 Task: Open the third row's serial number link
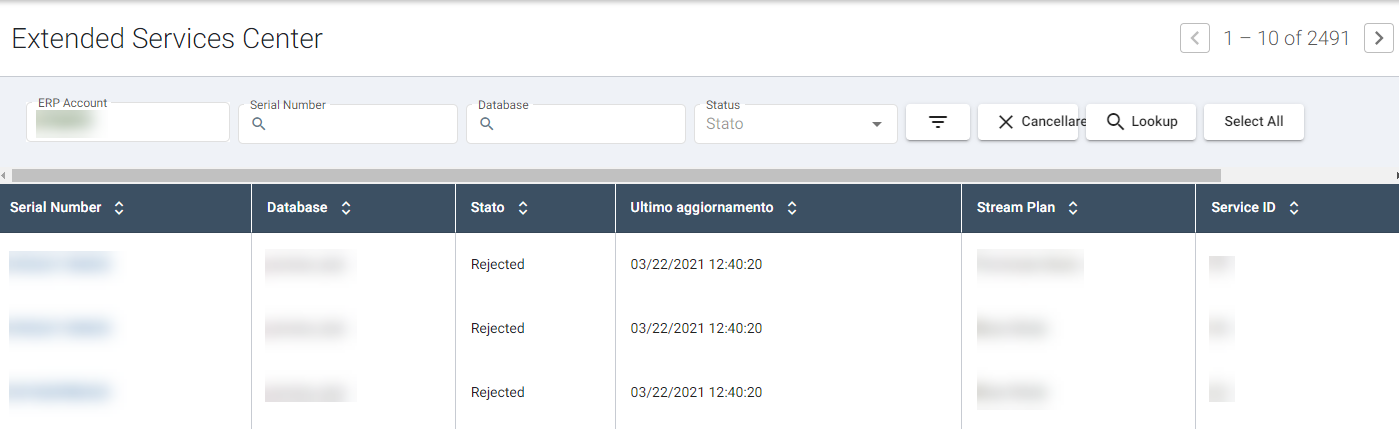pyautogui.click(x=60, y=392)
